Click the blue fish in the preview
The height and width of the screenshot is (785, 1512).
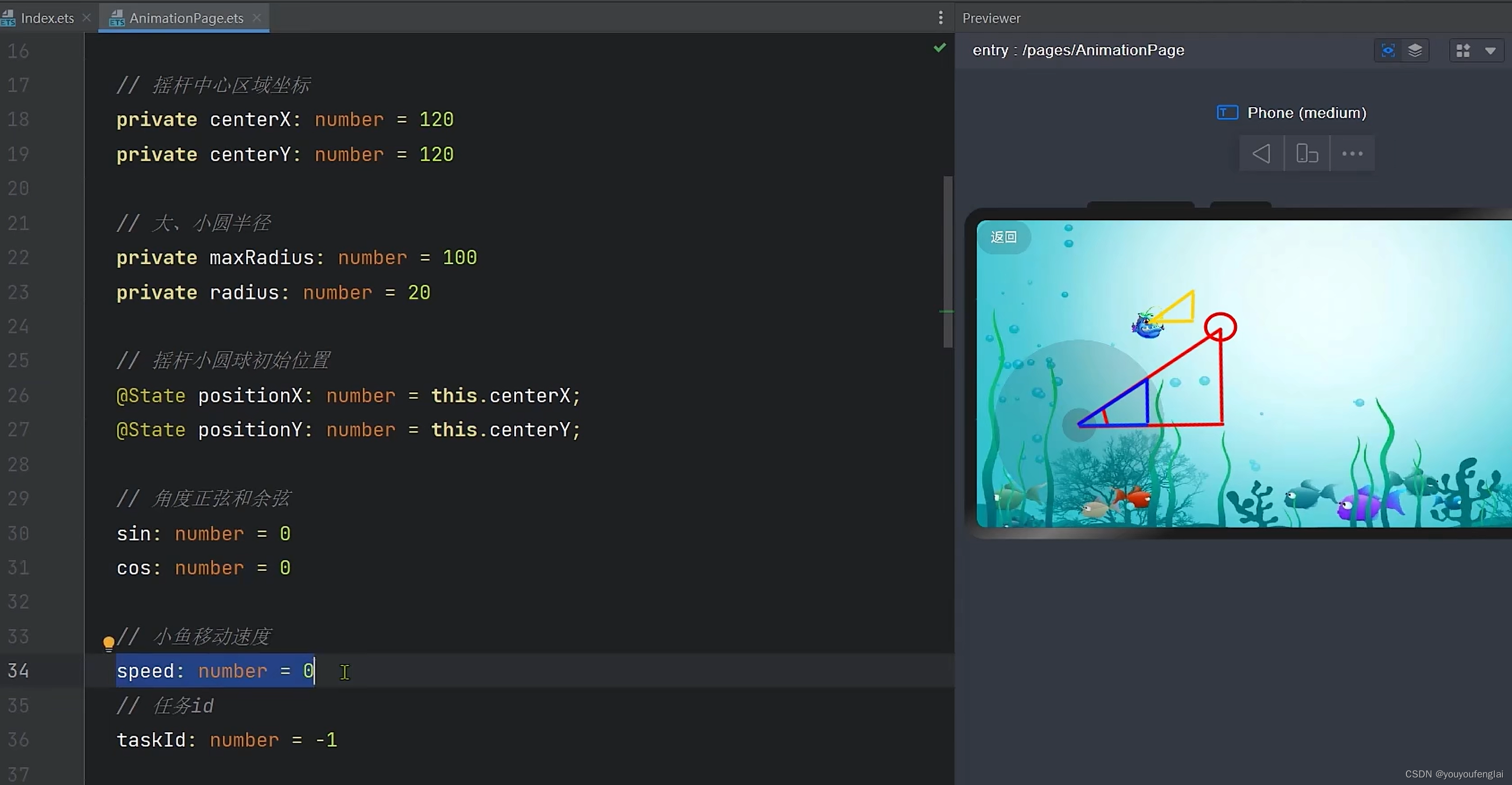click(x=1147, y=324)
